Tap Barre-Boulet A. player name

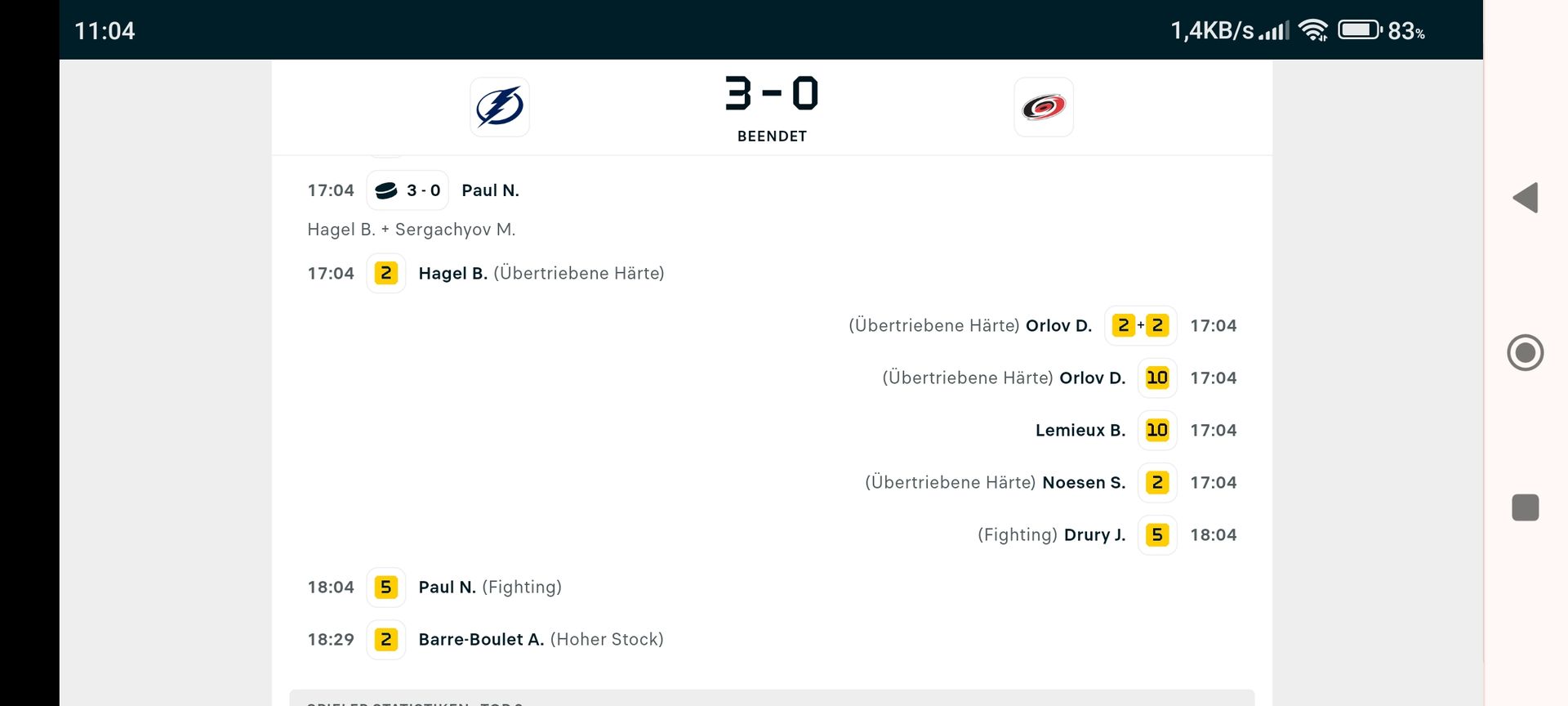click(x=481, y=639)
